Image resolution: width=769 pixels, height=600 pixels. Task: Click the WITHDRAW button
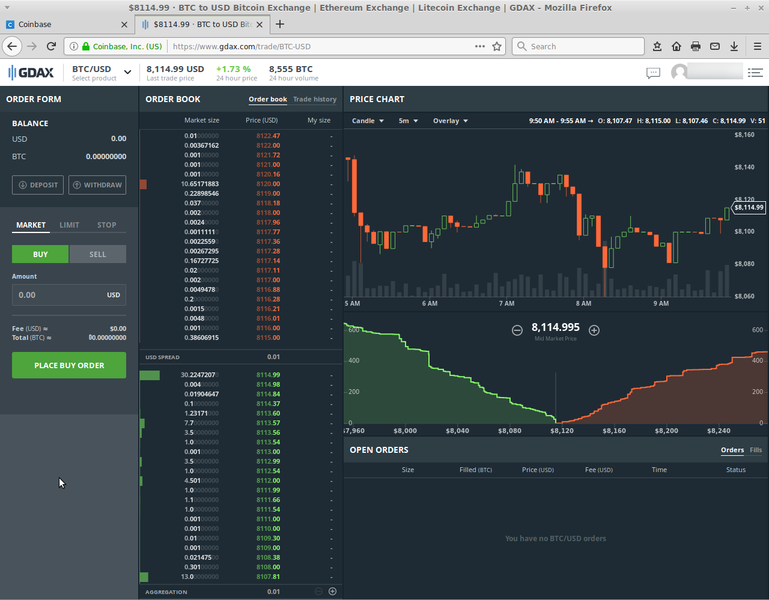pyautogui.click(x=97, y=185)
